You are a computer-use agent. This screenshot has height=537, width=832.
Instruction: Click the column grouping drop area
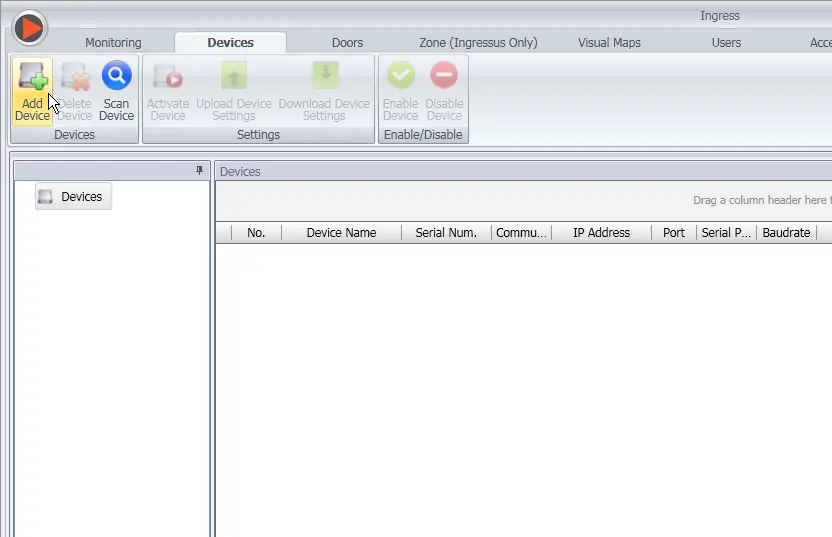click(523, 201)
